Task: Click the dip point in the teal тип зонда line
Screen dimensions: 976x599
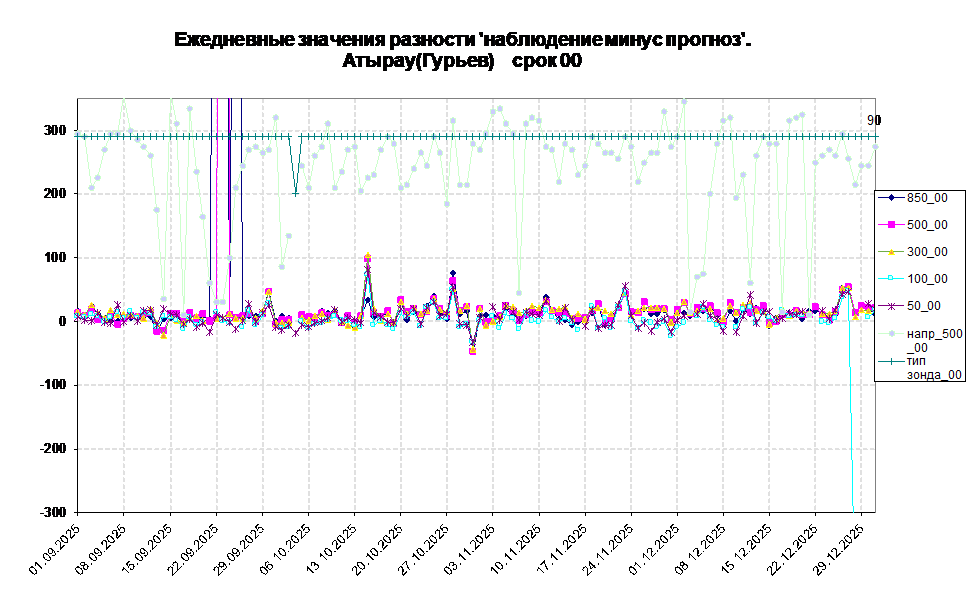Action: coord(295,193)
